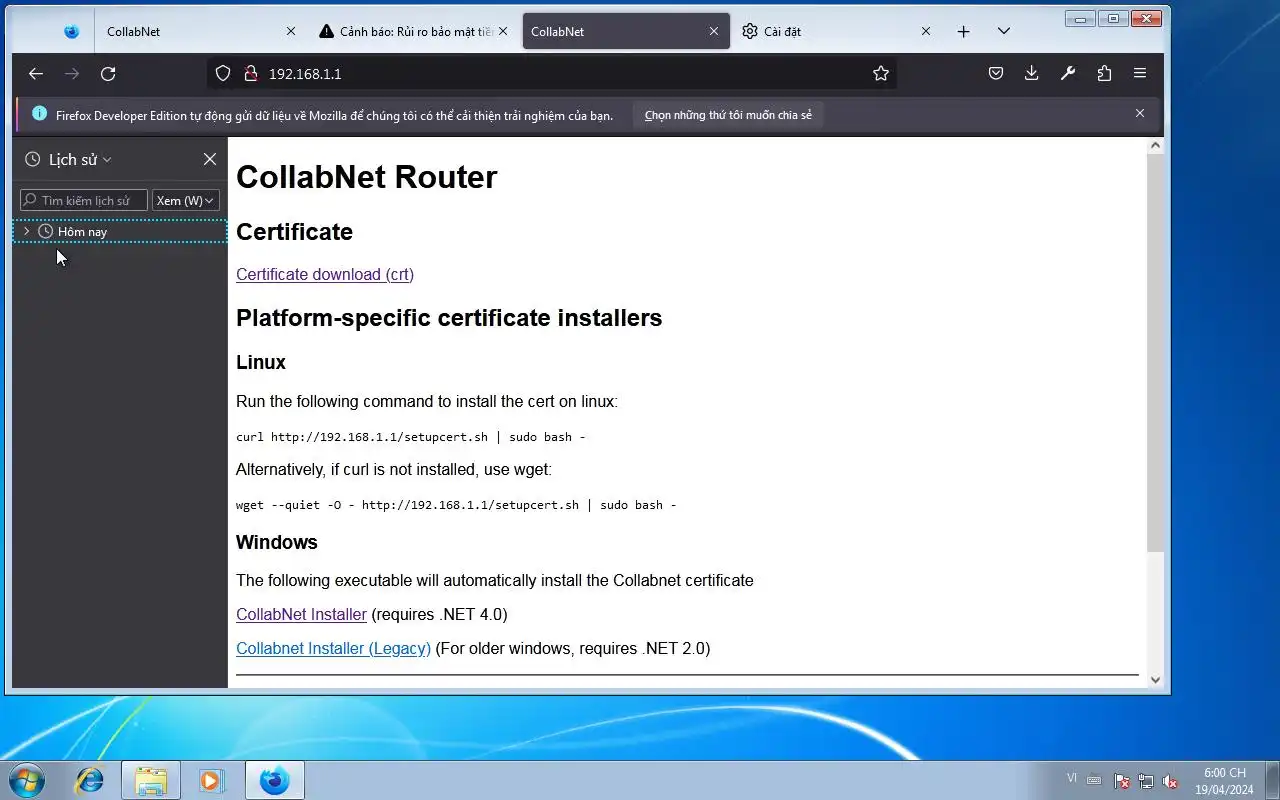Open Certificate download (crt) link
Screen dimensions: 1280x800
(x=325, y=274)
